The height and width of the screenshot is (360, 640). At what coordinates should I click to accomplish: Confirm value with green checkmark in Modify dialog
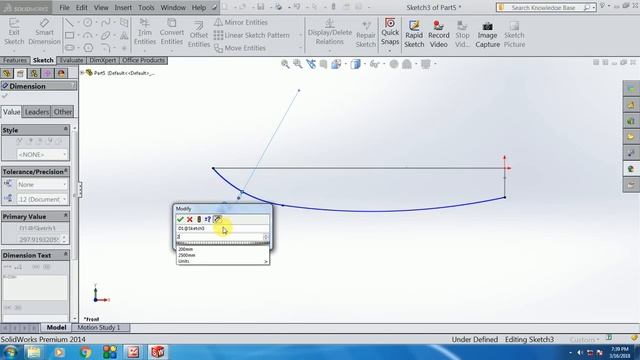tap(180, 219)
